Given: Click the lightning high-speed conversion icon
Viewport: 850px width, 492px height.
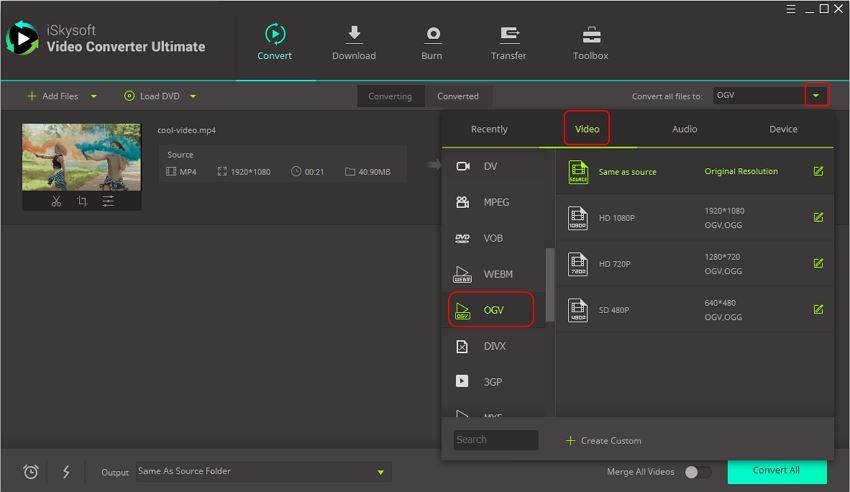Looking at the screenshot, I should [x=66, y=472].
